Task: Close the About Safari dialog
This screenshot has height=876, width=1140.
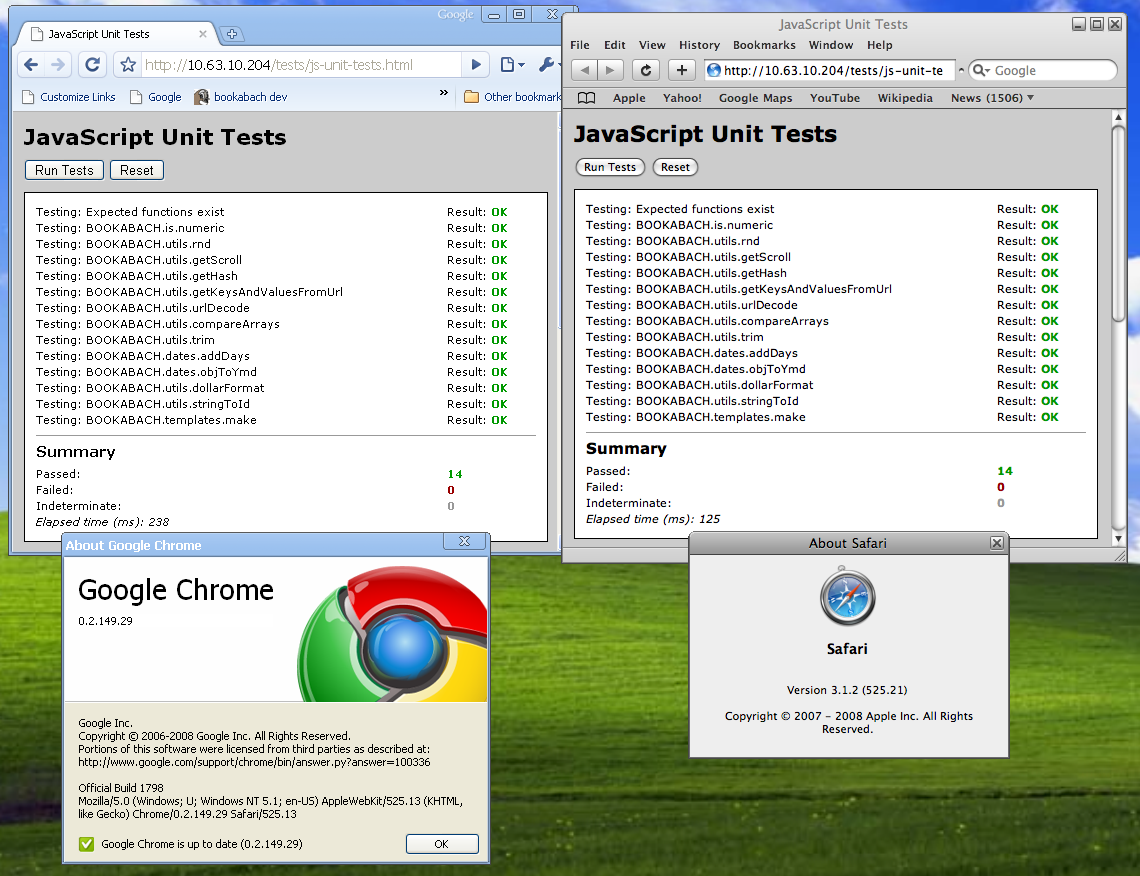Action: [x=997, y=543]
